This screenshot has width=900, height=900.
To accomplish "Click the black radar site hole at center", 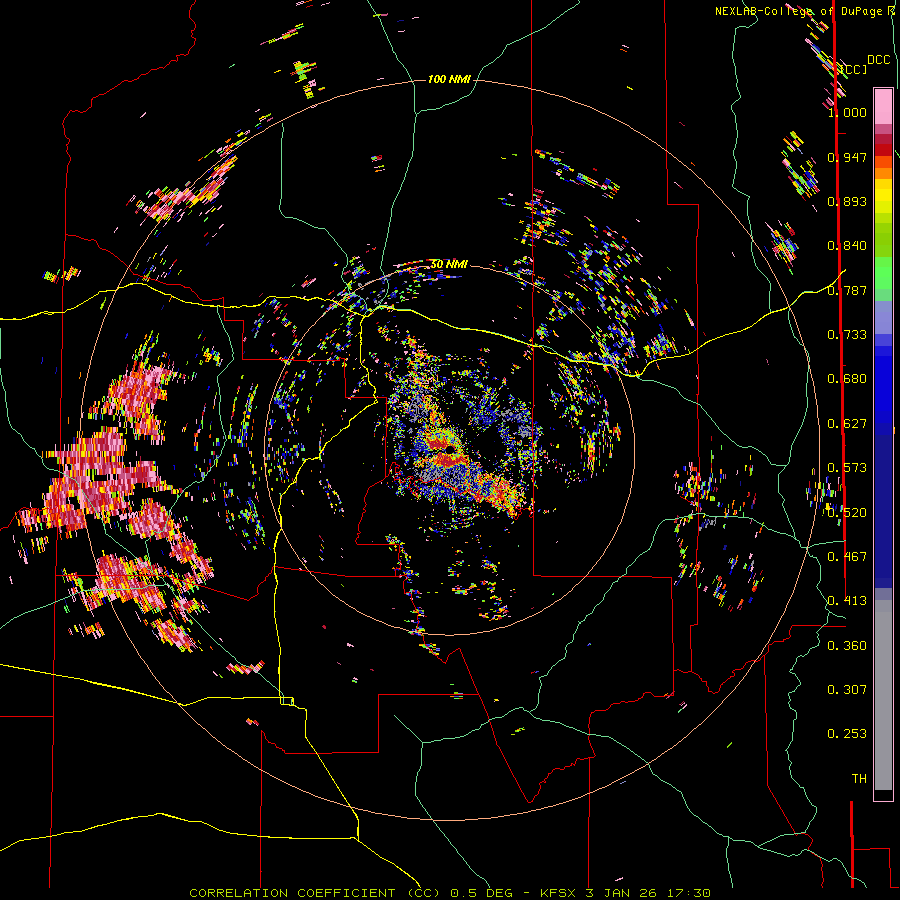I will [x=449, y=449].
